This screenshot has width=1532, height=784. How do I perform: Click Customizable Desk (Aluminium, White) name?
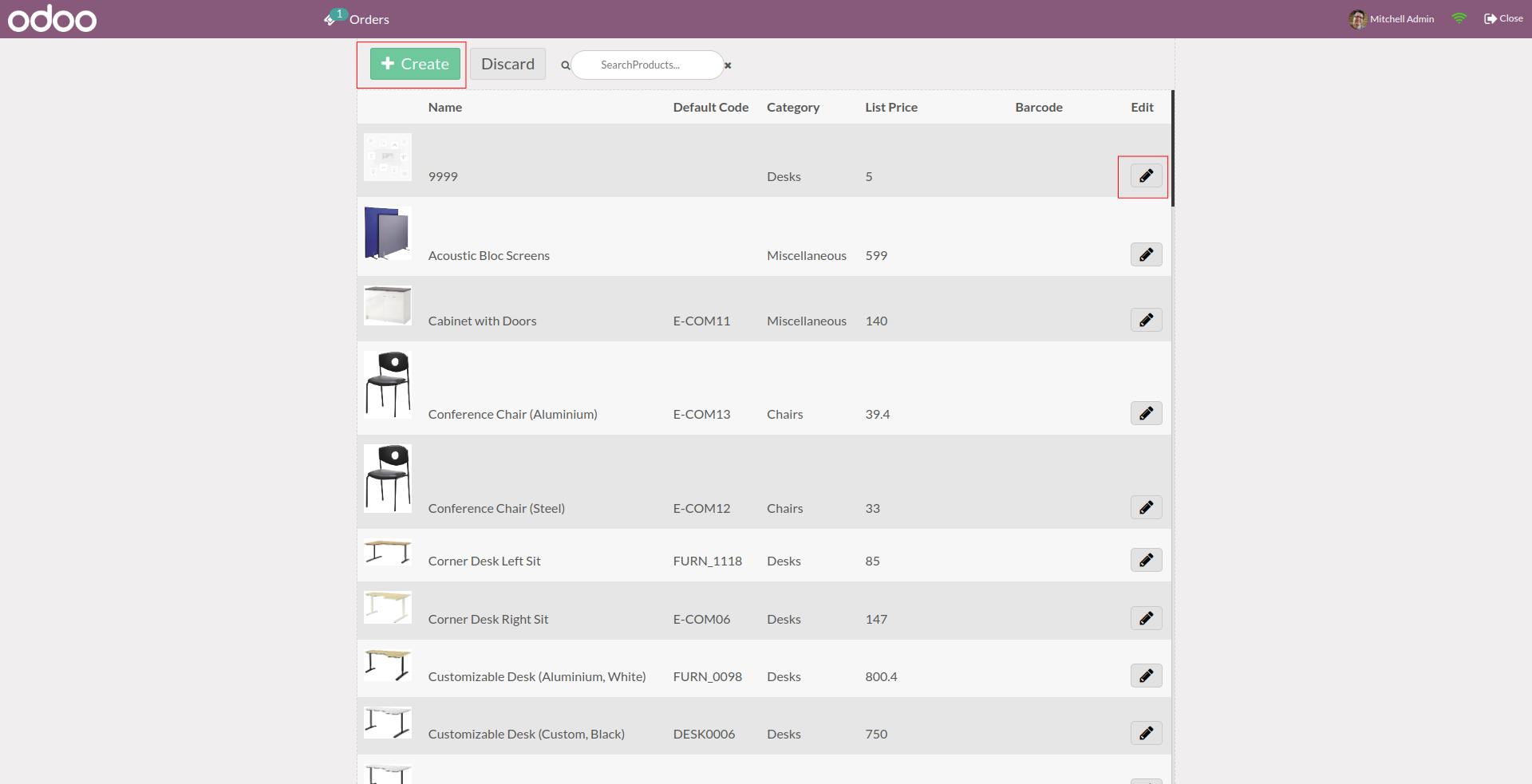point(537,677)
